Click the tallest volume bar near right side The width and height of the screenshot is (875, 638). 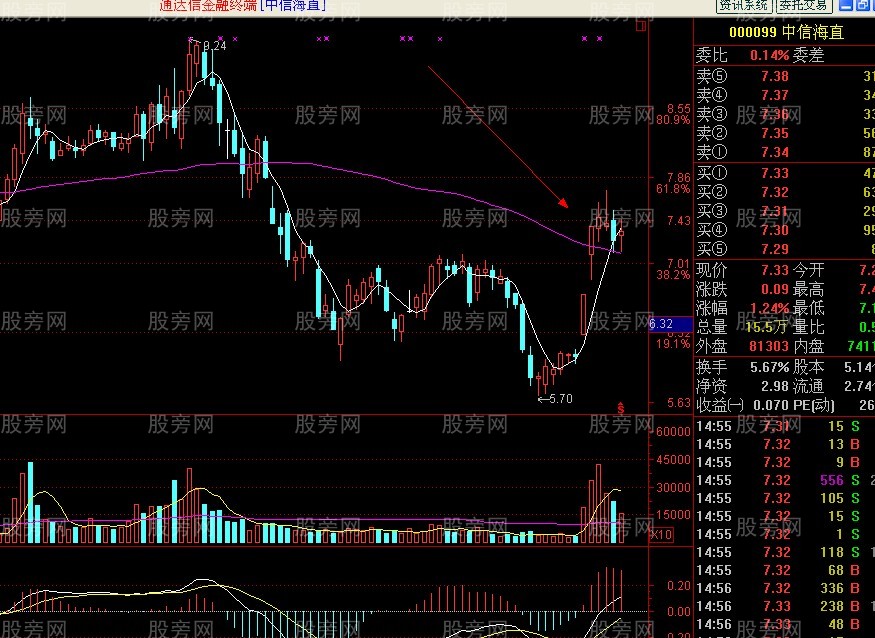(x=599, y=503)
